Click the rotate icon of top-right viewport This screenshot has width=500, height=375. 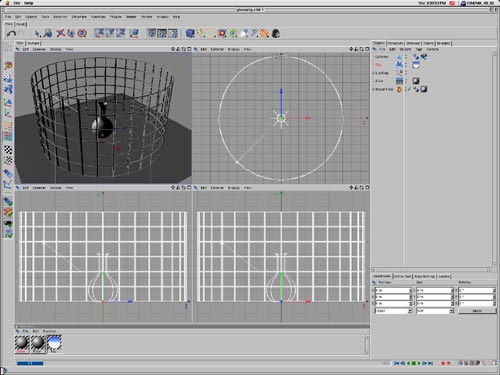click(x=362, y=49)
